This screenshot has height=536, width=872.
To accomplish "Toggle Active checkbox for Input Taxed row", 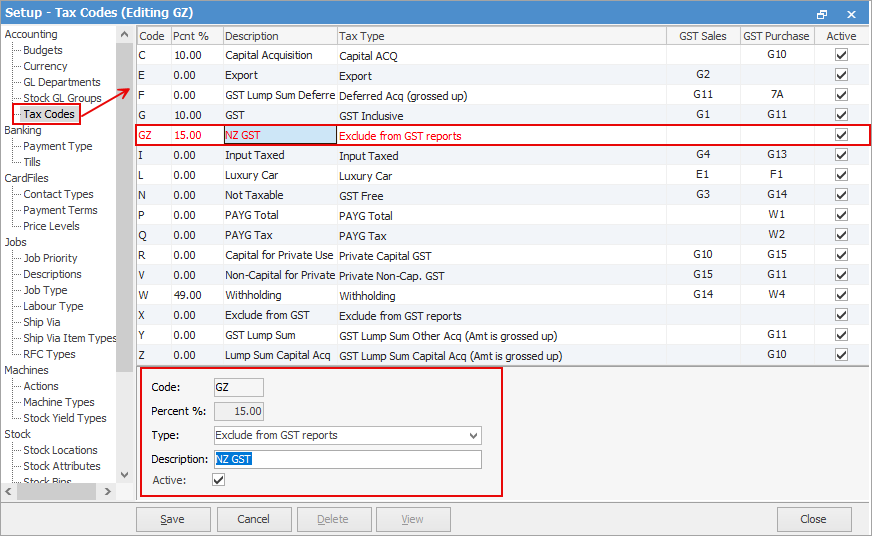I will click(x=841, y=155).
